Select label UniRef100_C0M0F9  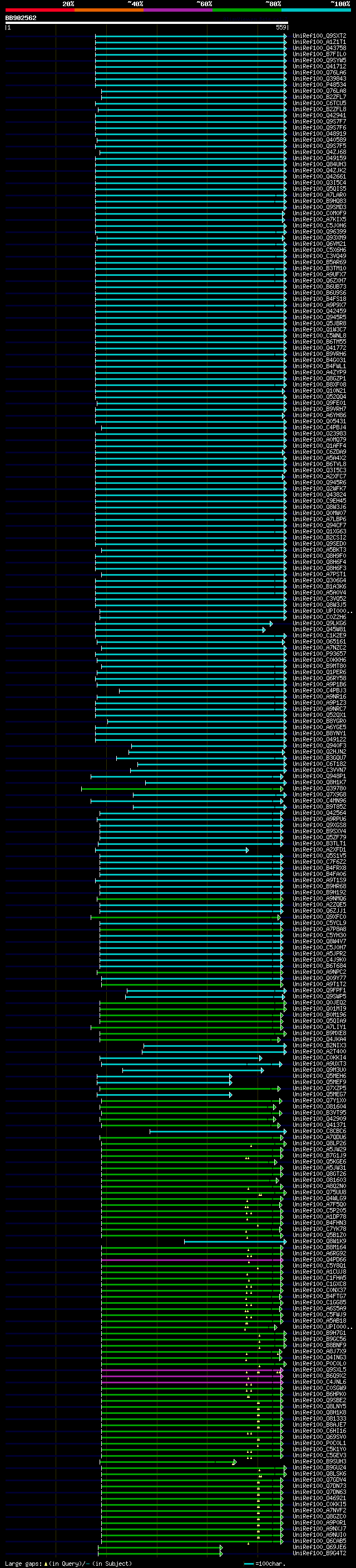click(x=319, y=213)
